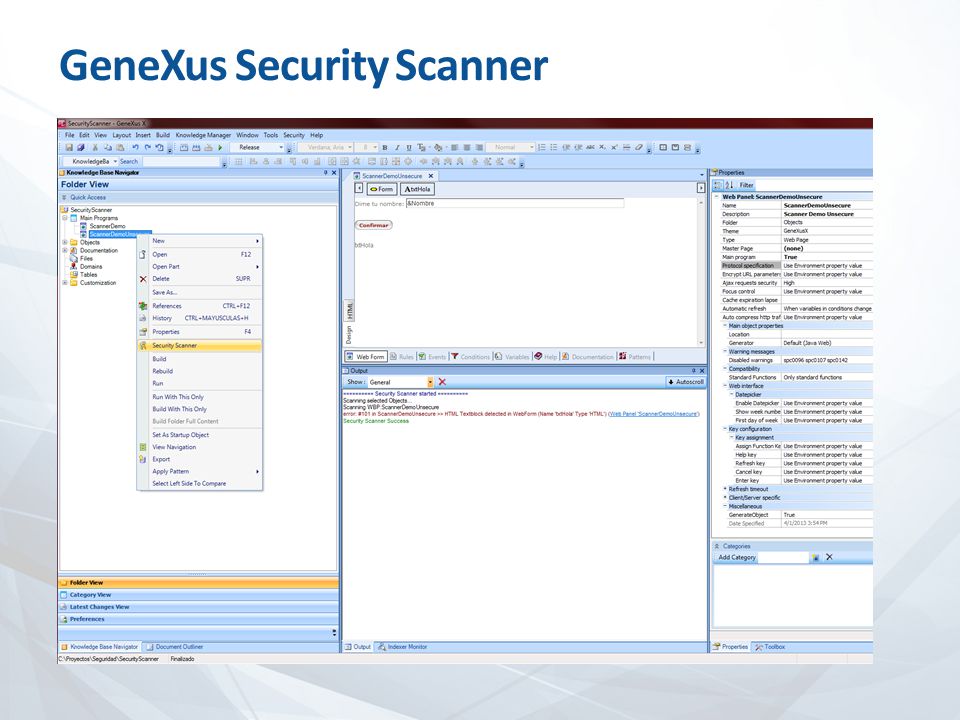Collapse the Quick Access section

coord(64,198)
